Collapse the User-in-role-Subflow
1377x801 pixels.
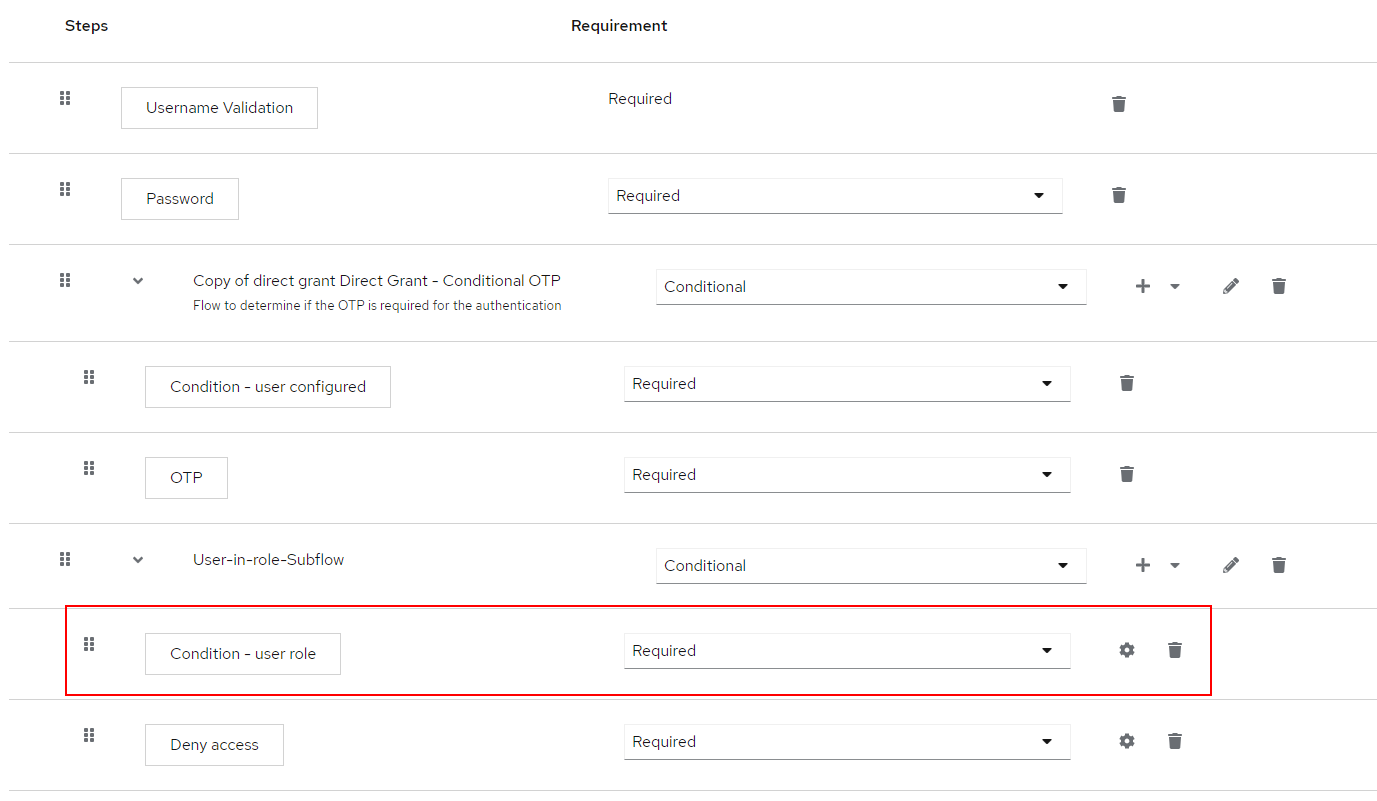coord(137,559)
